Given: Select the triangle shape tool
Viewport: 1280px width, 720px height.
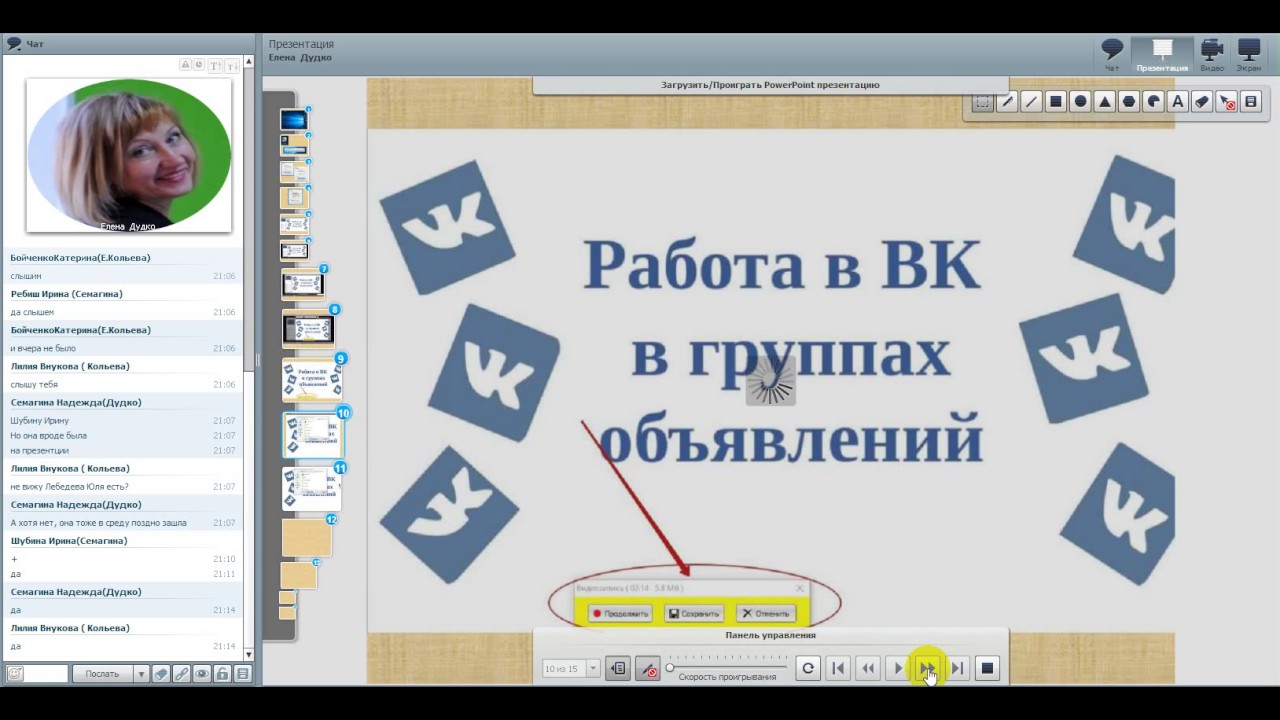Looking at the screenshot, I should coord(1104,102).
